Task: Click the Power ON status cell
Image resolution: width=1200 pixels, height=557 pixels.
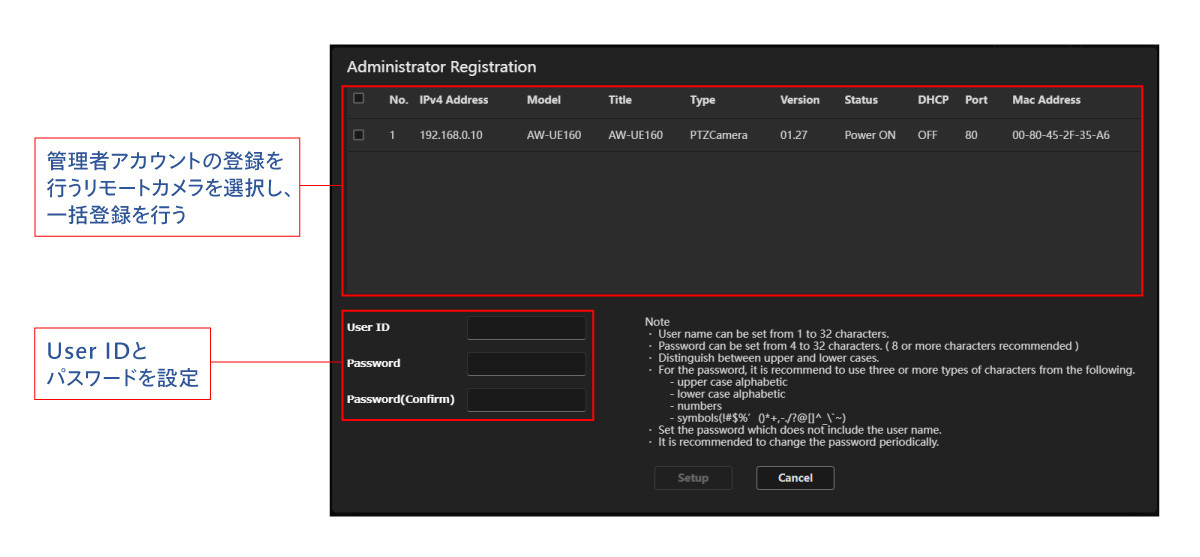Action: (870, 135)
